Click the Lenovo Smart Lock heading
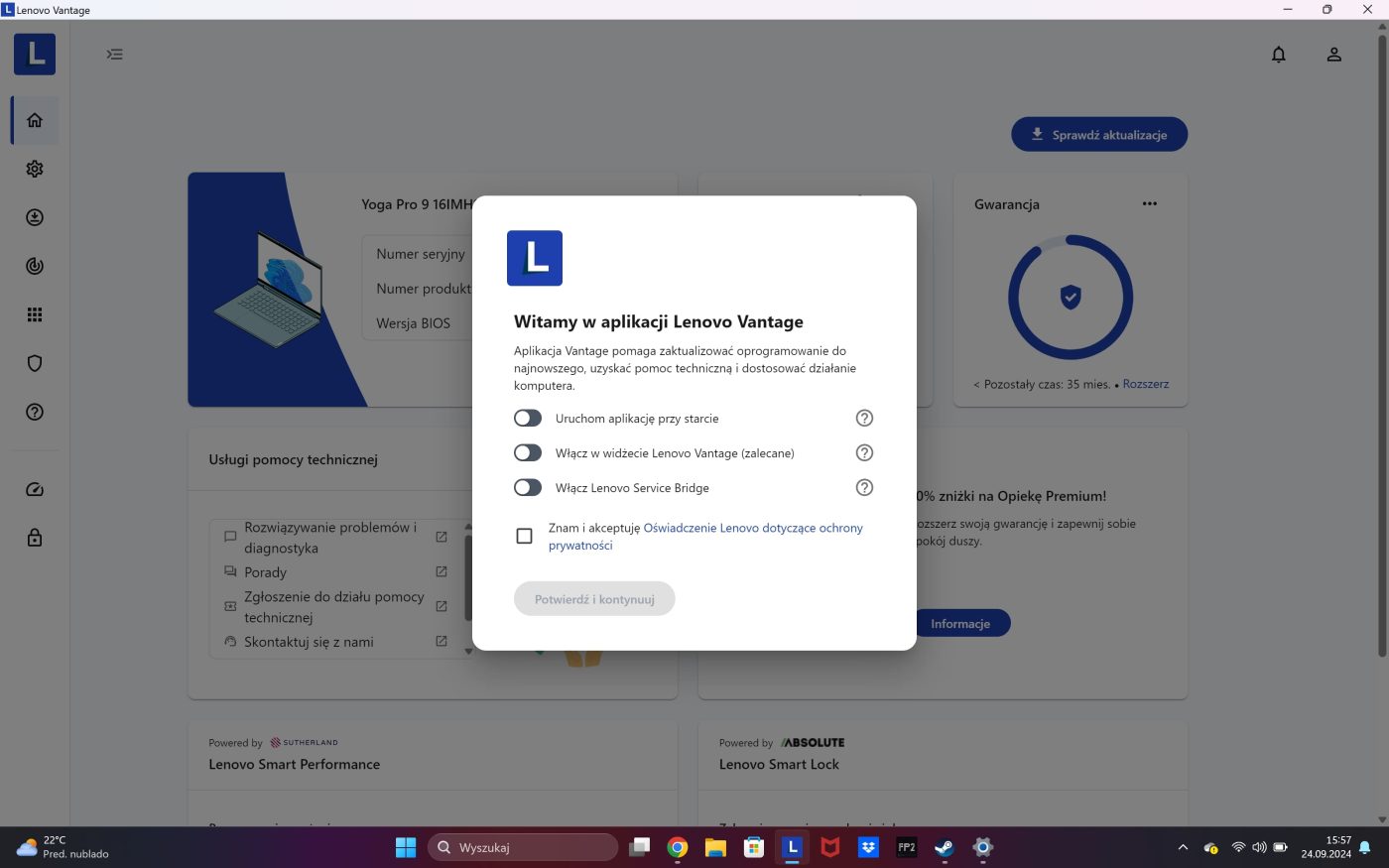1389x868 pixels. (779, 765)
